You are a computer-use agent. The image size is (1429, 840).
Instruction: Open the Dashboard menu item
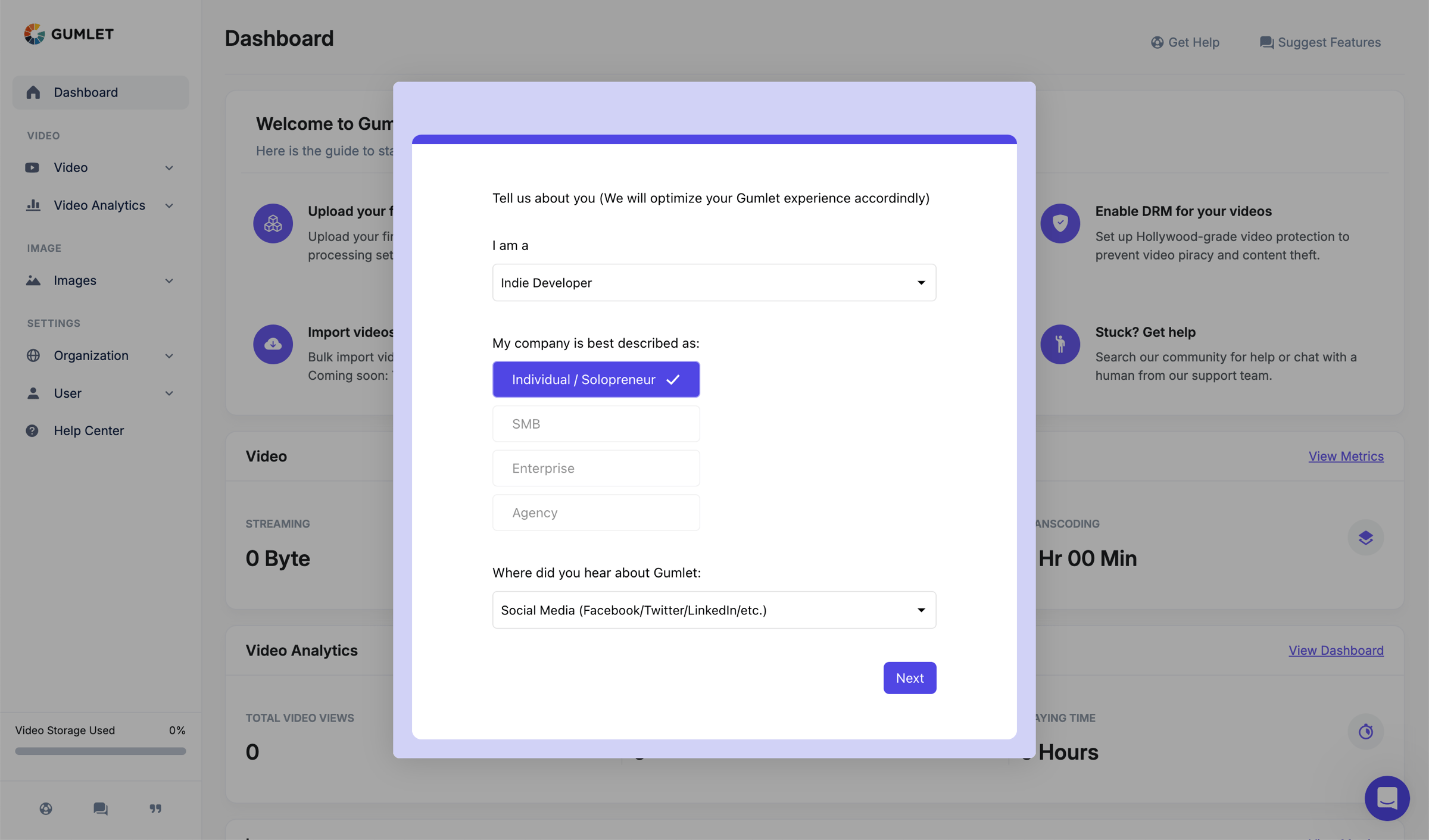coord(101,92)
